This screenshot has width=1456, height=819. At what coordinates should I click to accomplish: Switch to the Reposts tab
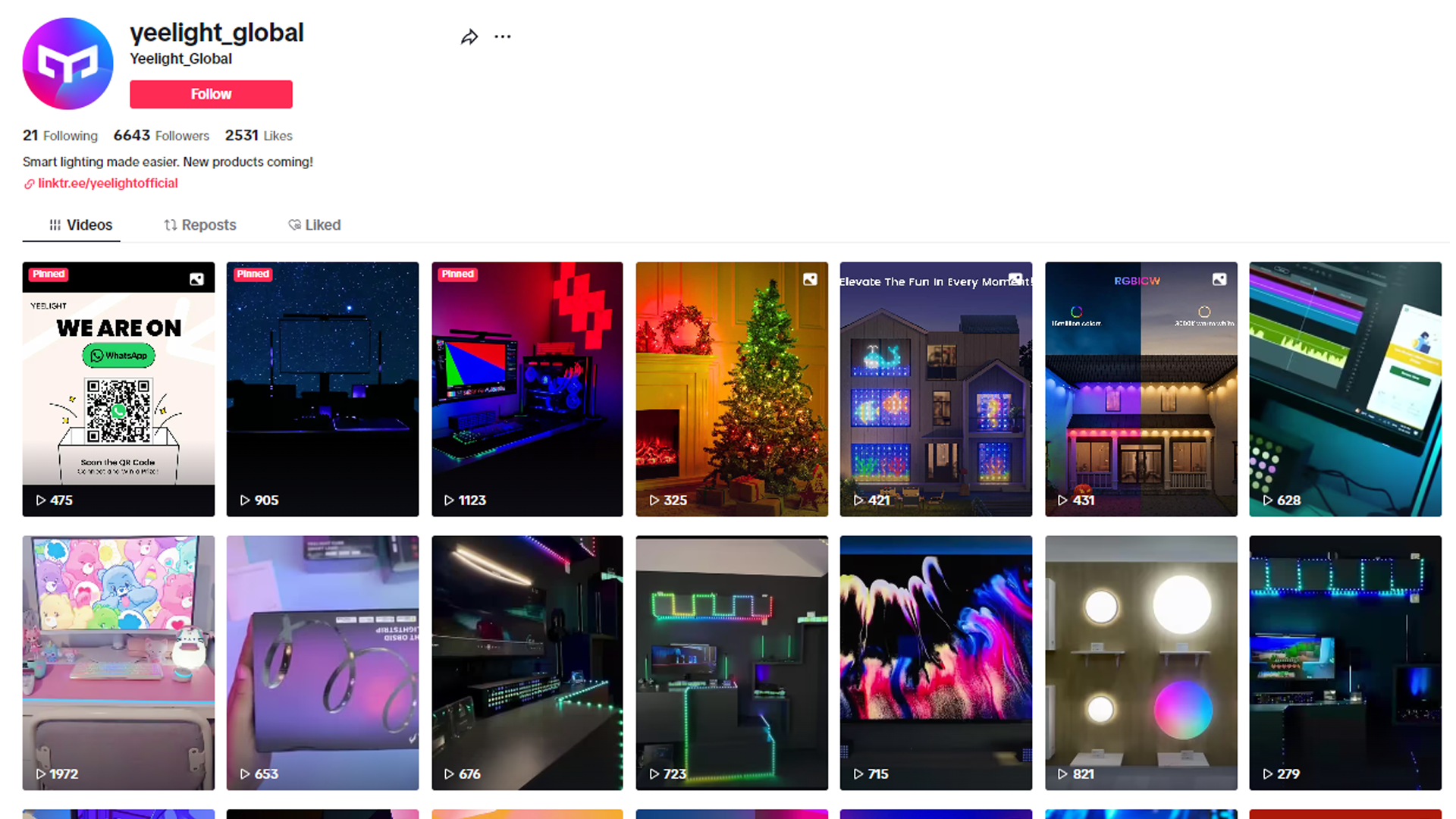coord(200,225)
